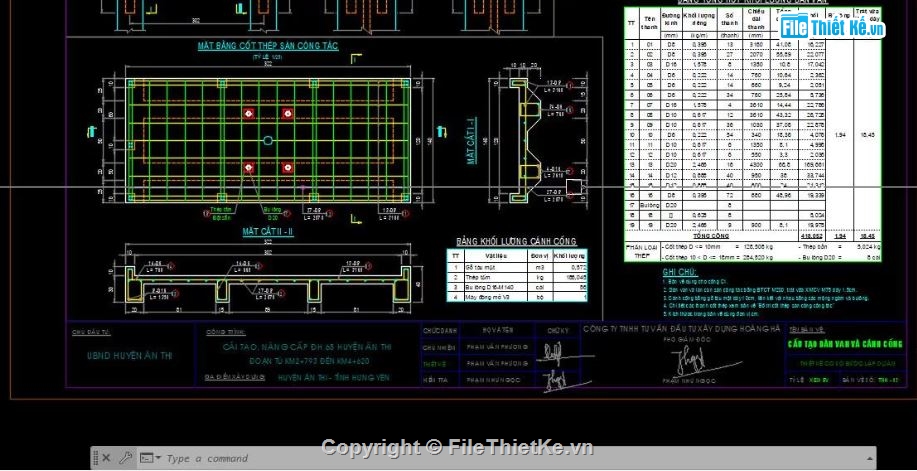The image size is (917, 471).
Task: Select the Thép tấm table row
Action: coord(517,277)
